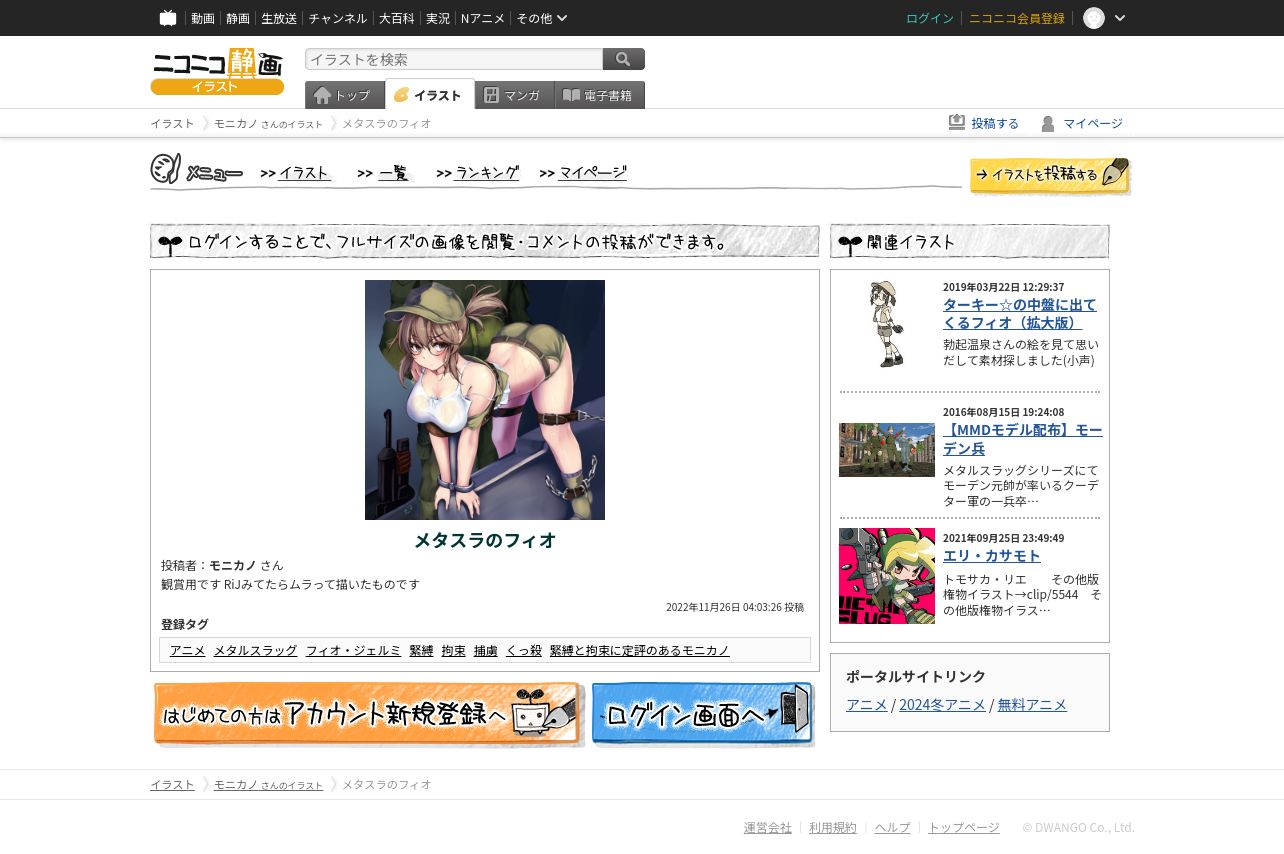Viewport: 1284px width, 854px height.
Task: Click the アカウント新規登録へ orange button
Action: pyautogui.click(x=367, y=714)
